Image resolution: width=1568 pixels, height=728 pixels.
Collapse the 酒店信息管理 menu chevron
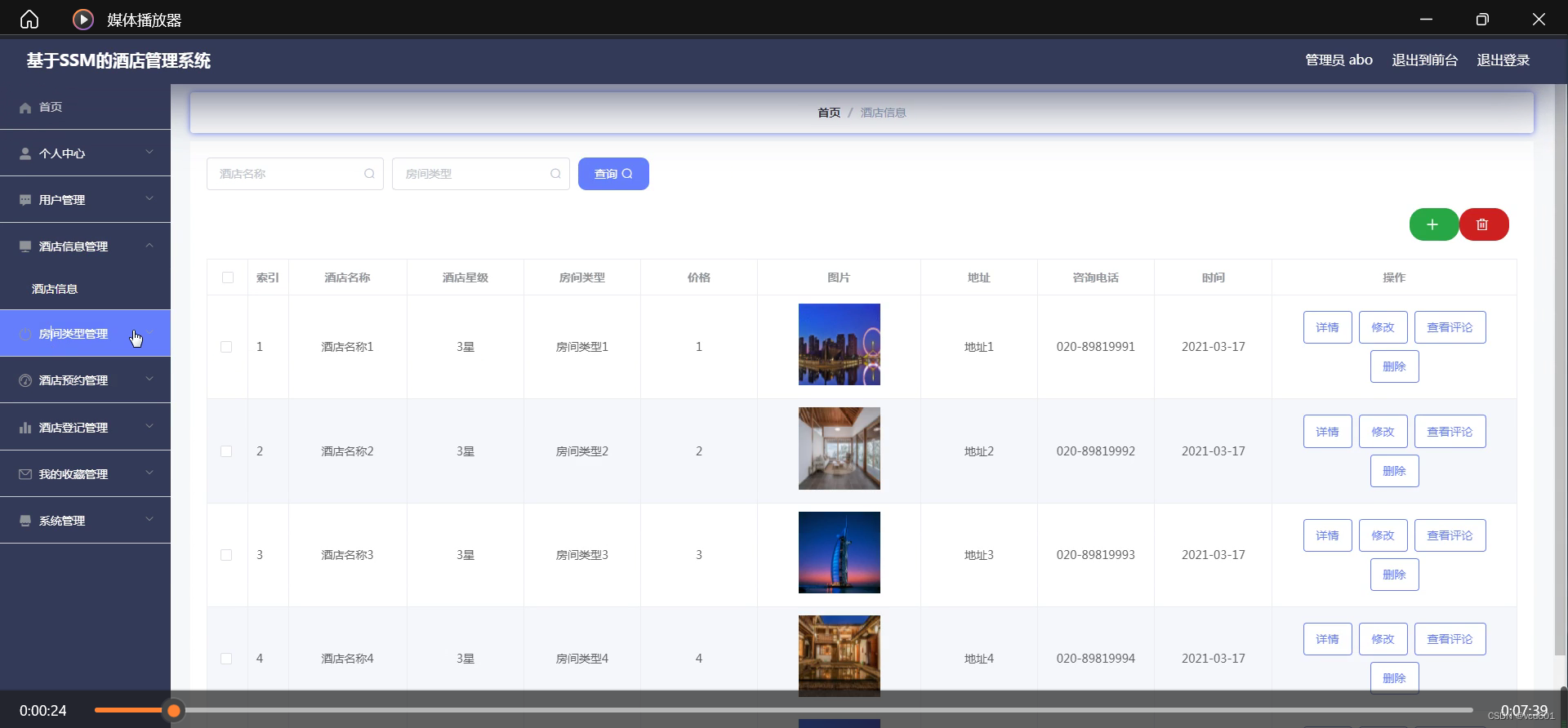pyautogui.click(x=149, y=245)
